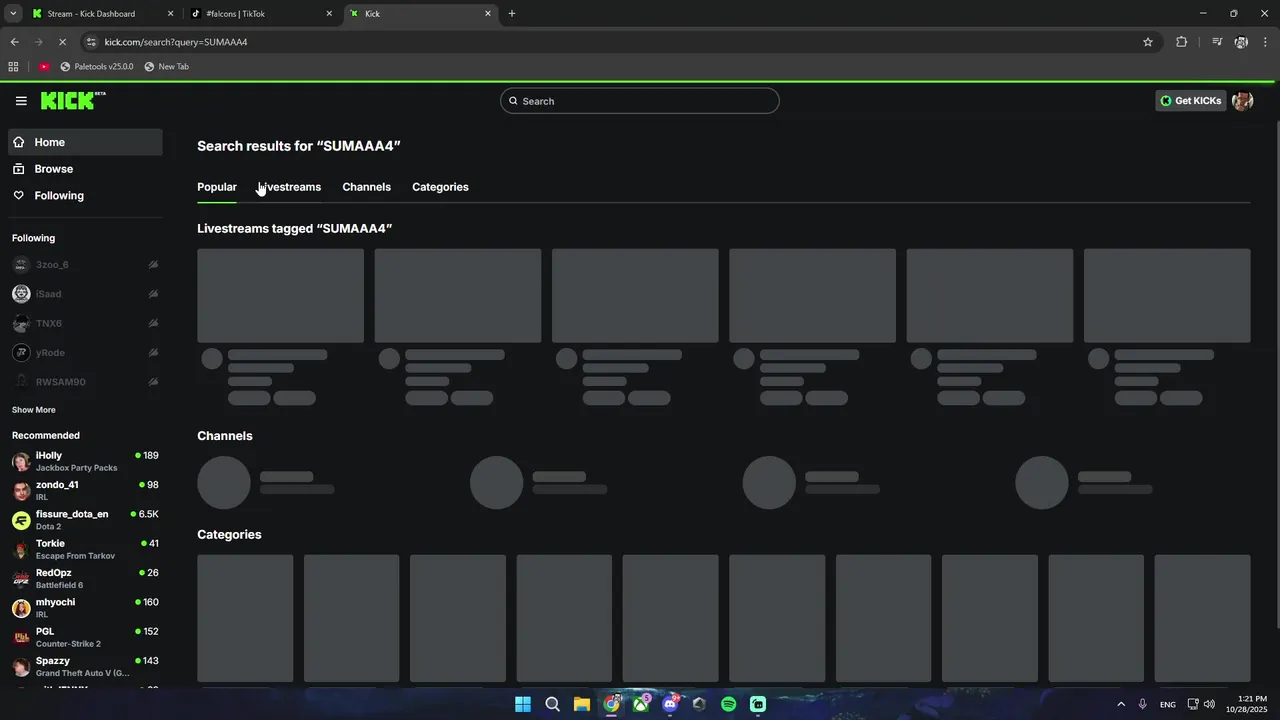
Task: Open followed channel 3zoo_6
Action: 85,265
